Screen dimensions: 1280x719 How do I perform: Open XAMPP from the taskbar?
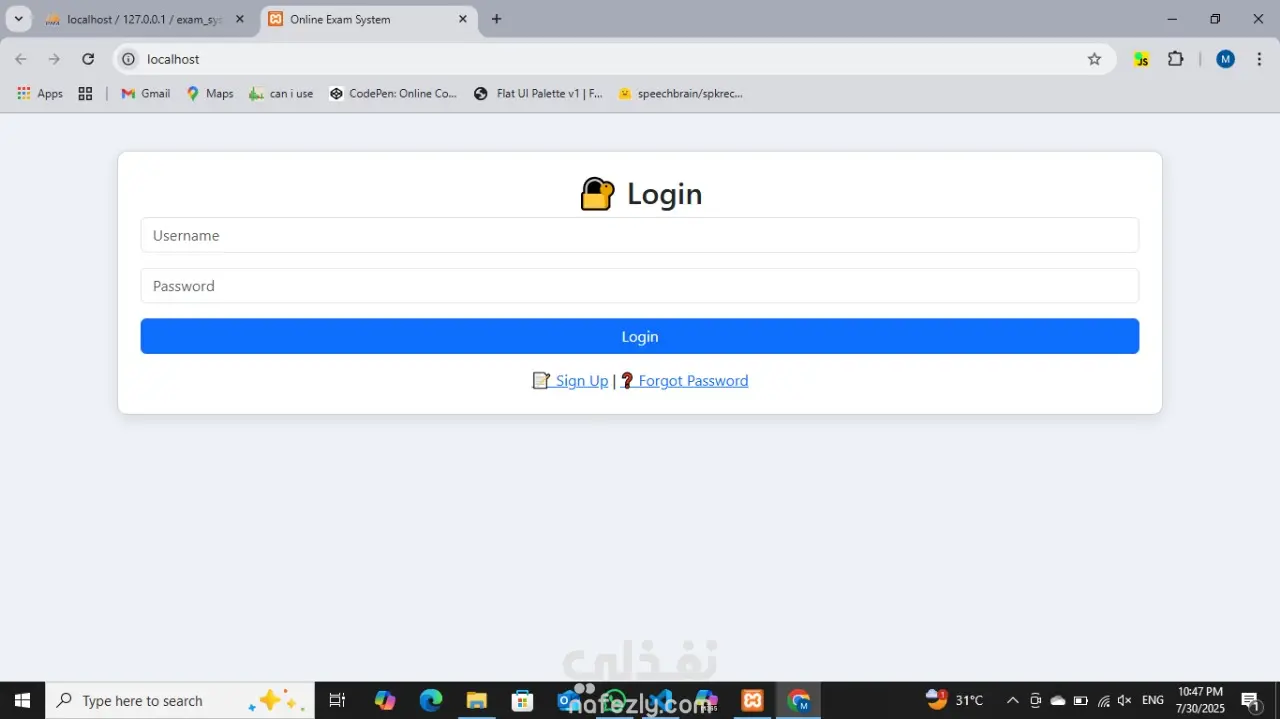coord(753,700)
